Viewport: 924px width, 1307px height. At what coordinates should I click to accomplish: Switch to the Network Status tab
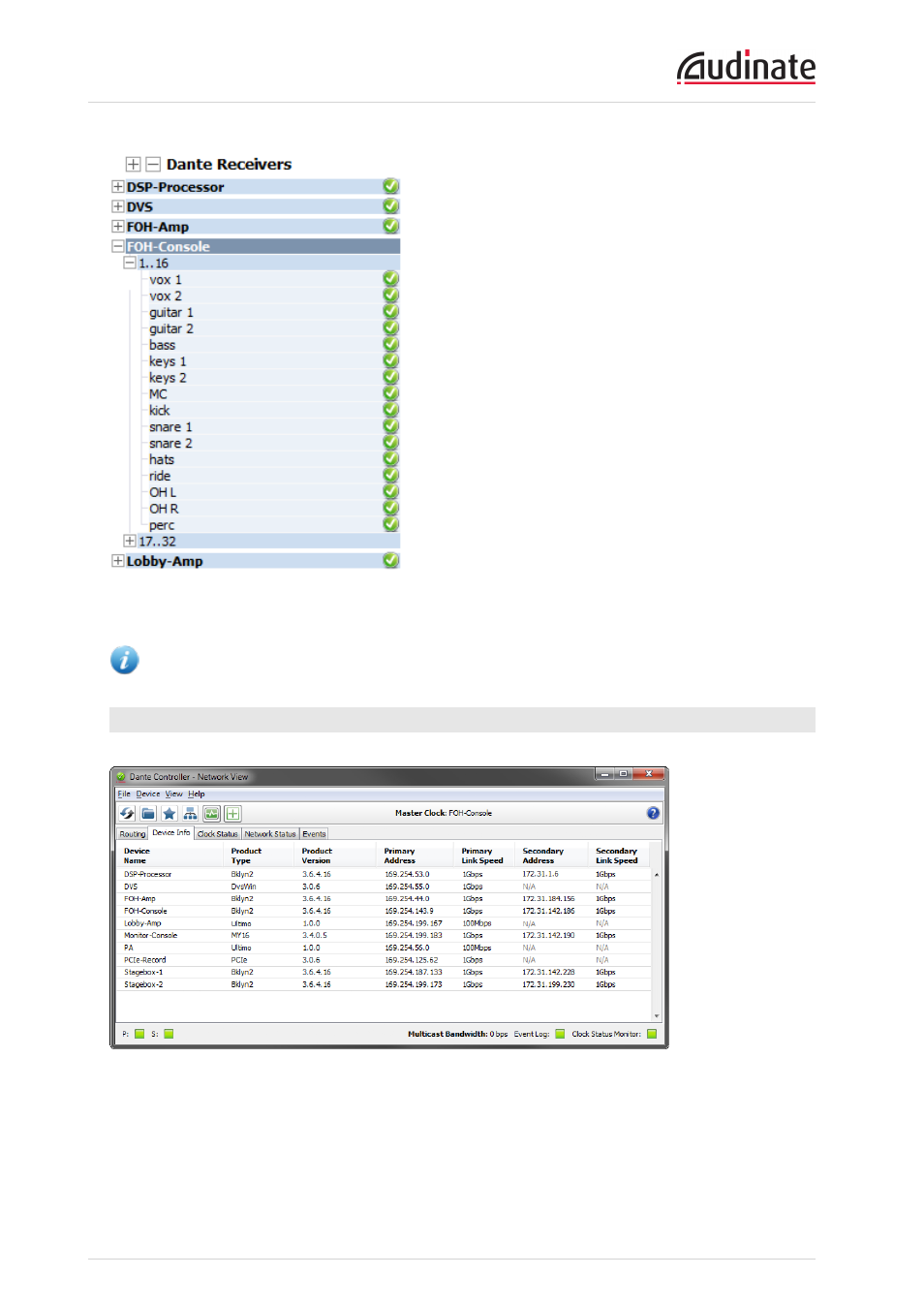tap(270, 834)
